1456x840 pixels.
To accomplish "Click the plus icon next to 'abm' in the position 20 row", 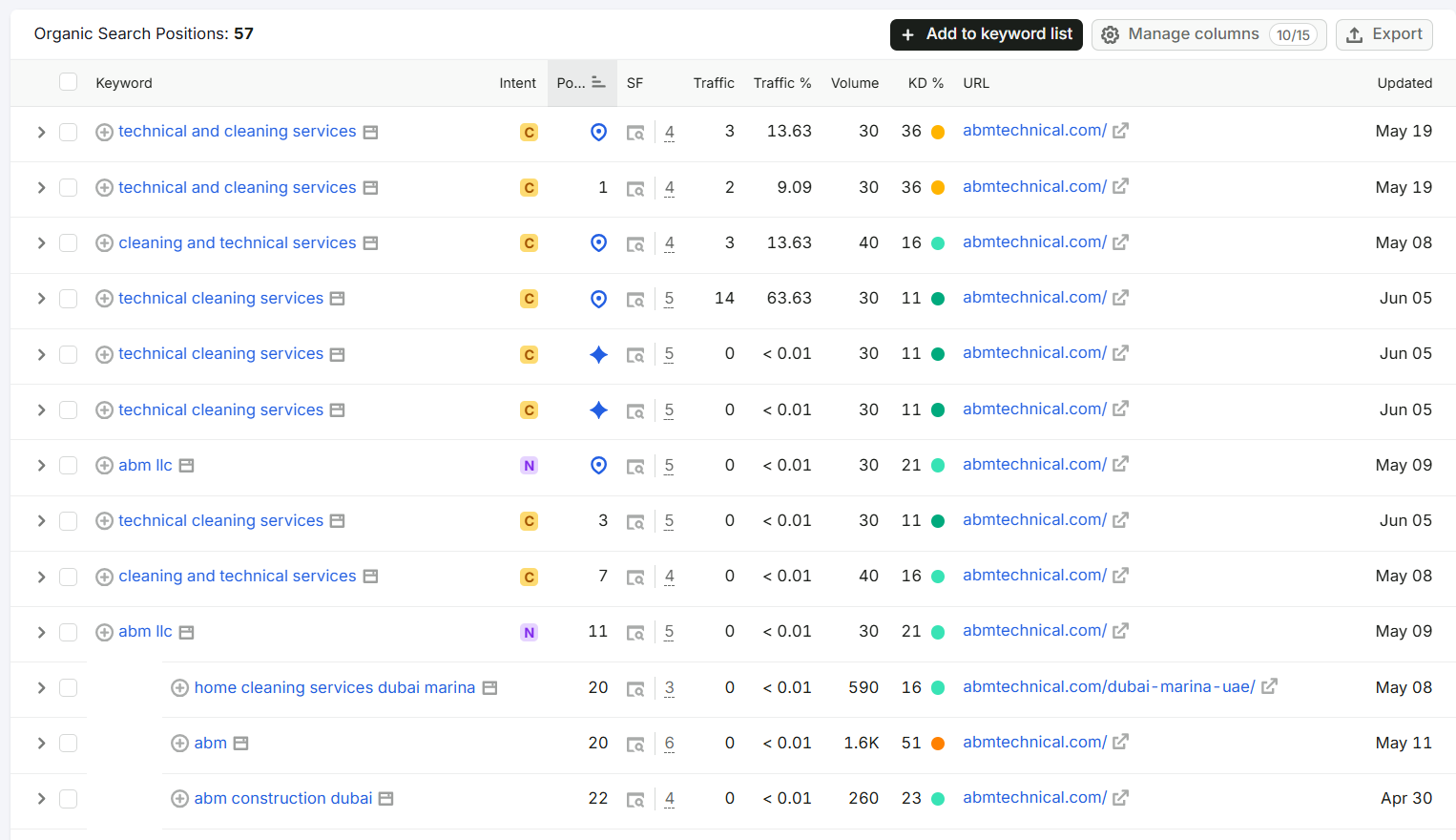I will (x=179, y=744).
